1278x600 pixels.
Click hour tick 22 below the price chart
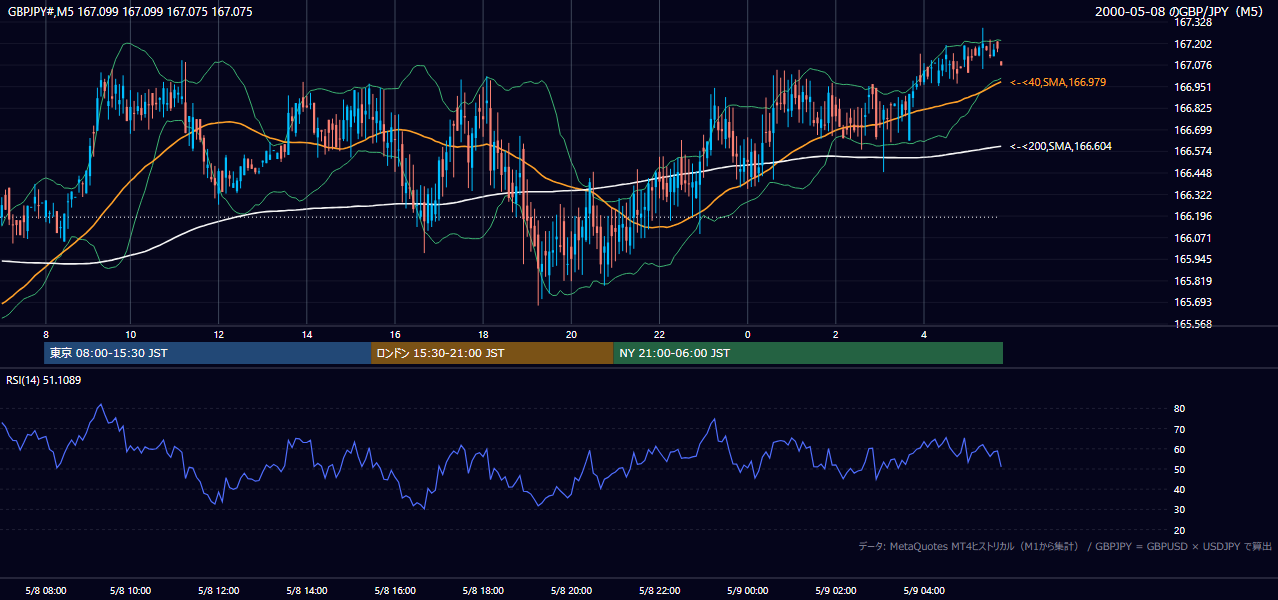(x=659, y=334)
